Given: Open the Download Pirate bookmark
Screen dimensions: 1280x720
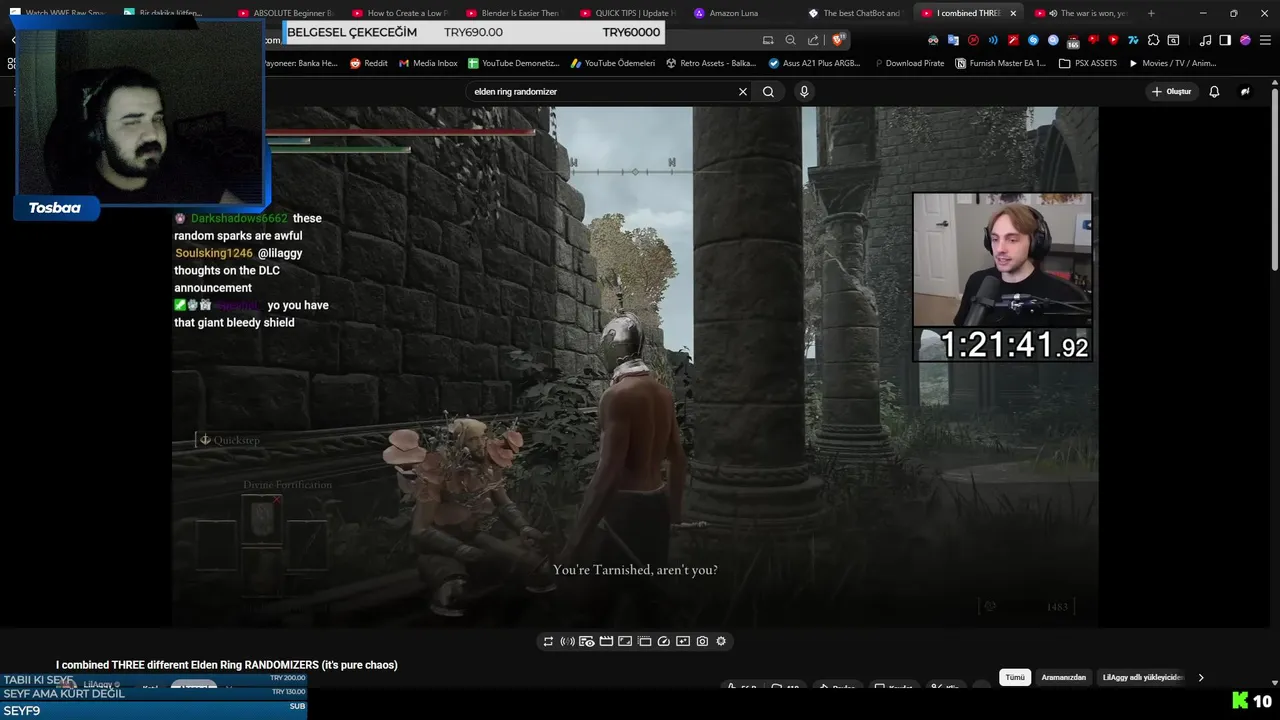Looking at the screenshot, I should coord(908,63).
